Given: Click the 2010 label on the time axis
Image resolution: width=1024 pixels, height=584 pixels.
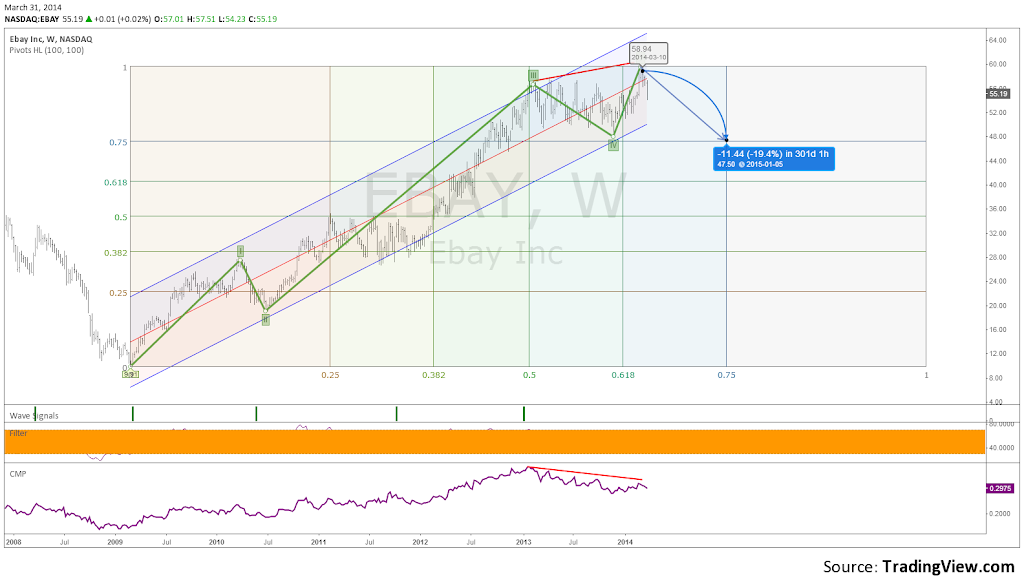Looking at the screenshot, I should pyautogui.click(x=216, y=542).
